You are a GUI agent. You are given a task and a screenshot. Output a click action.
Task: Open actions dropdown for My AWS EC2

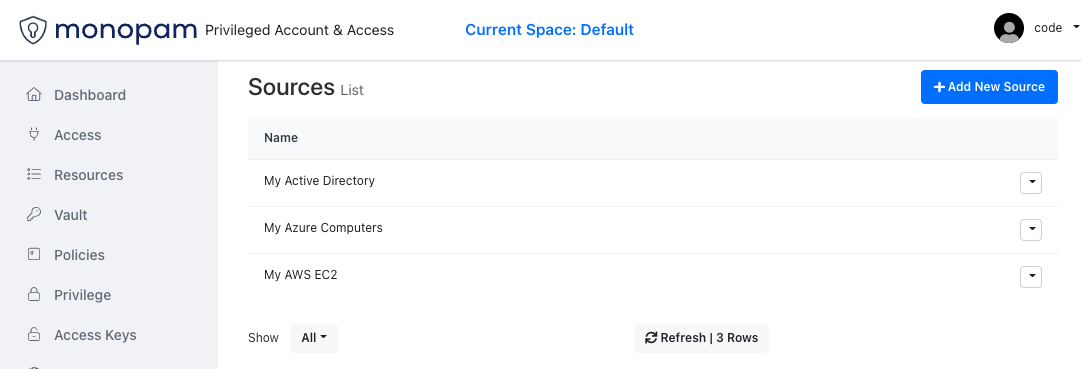pos(1031,277)
